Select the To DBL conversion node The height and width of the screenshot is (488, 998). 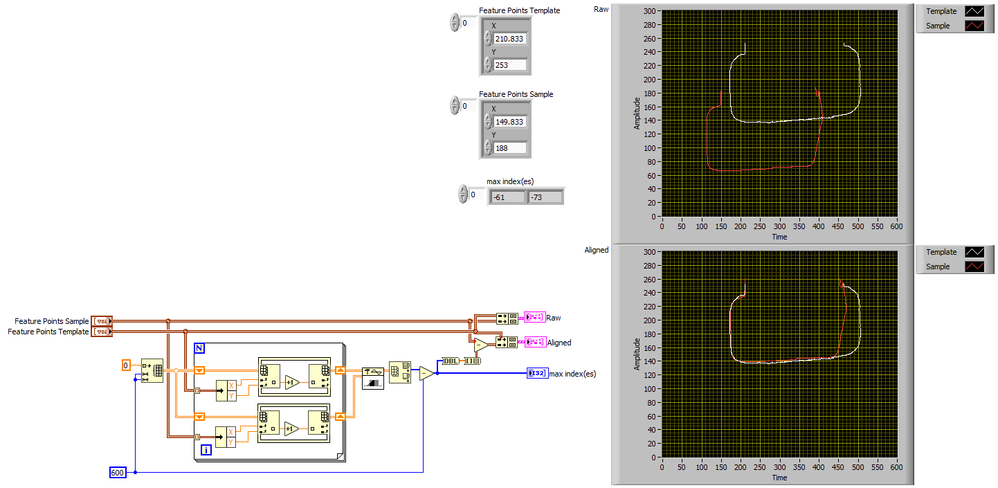(450, 361)
